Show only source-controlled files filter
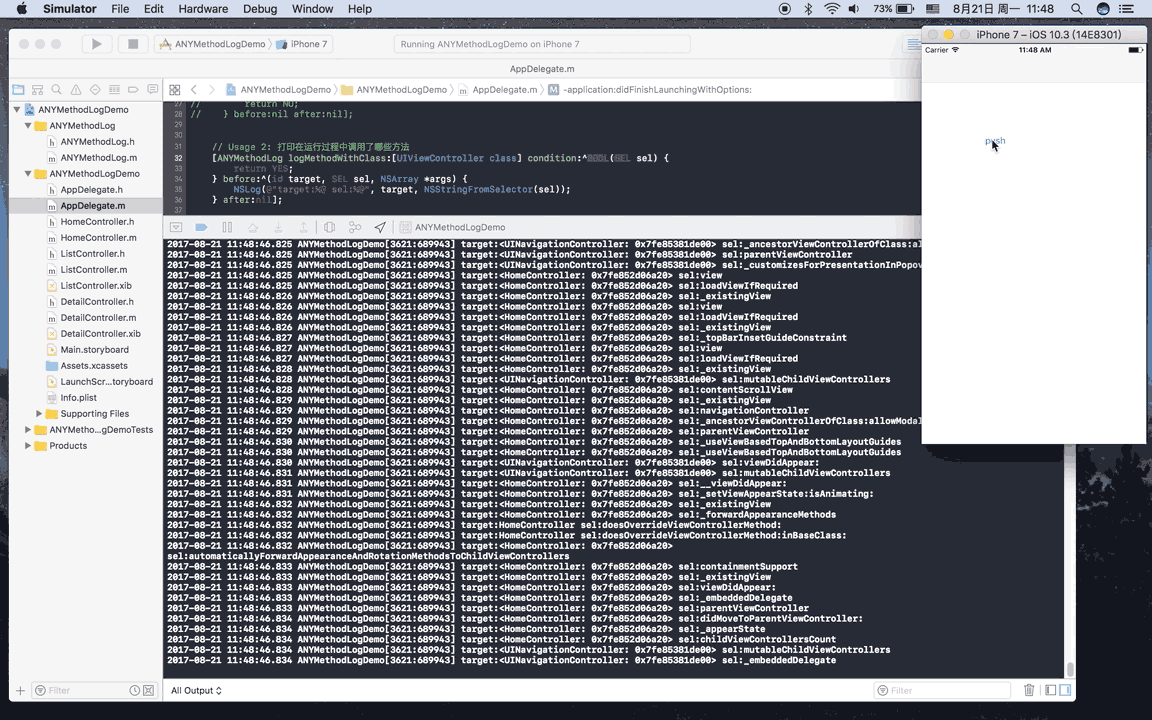 coord(148,691)
